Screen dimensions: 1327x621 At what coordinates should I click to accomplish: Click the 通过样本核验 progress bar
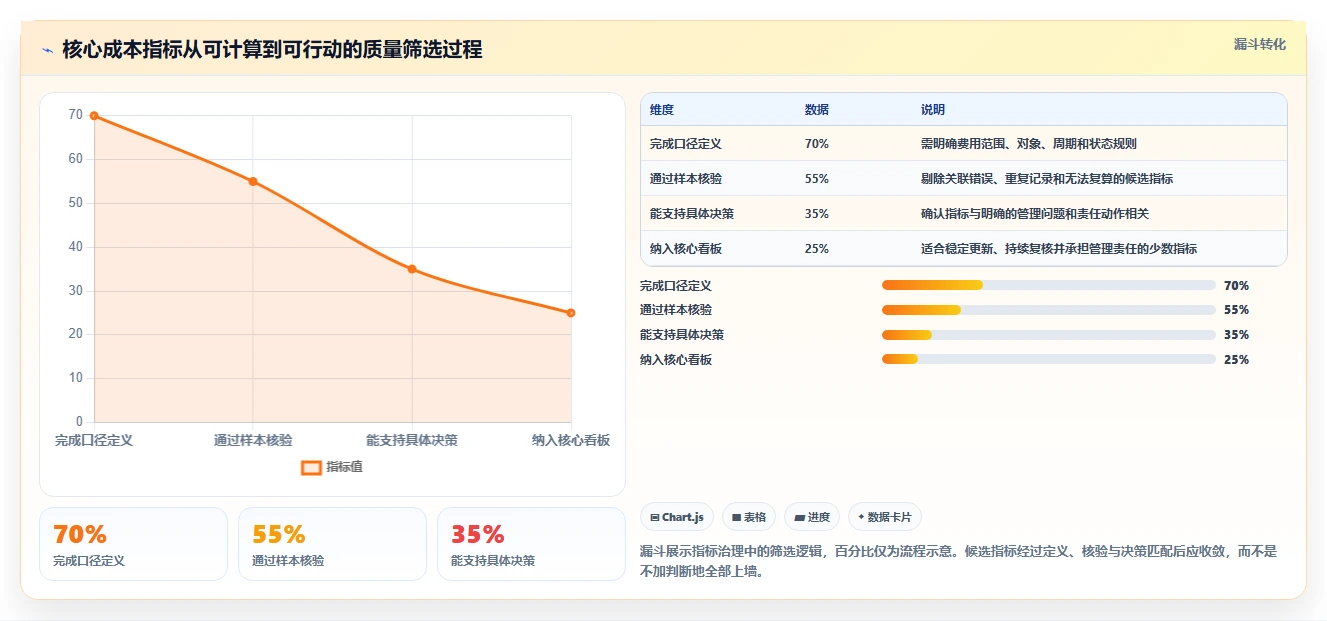pyautogui.click(x=1048, y=310)
